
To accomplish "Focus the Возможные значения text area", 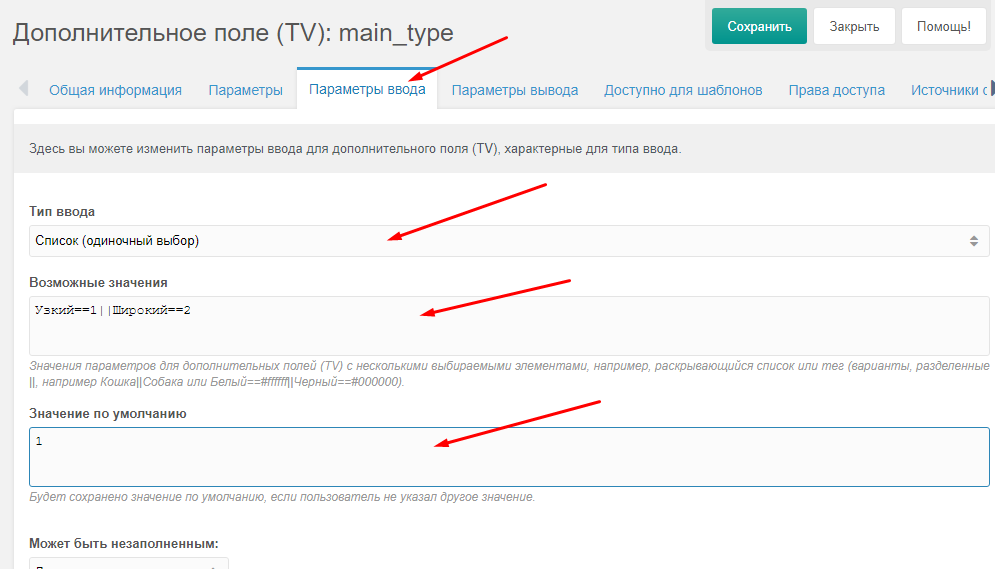I will tap(509, 325).
